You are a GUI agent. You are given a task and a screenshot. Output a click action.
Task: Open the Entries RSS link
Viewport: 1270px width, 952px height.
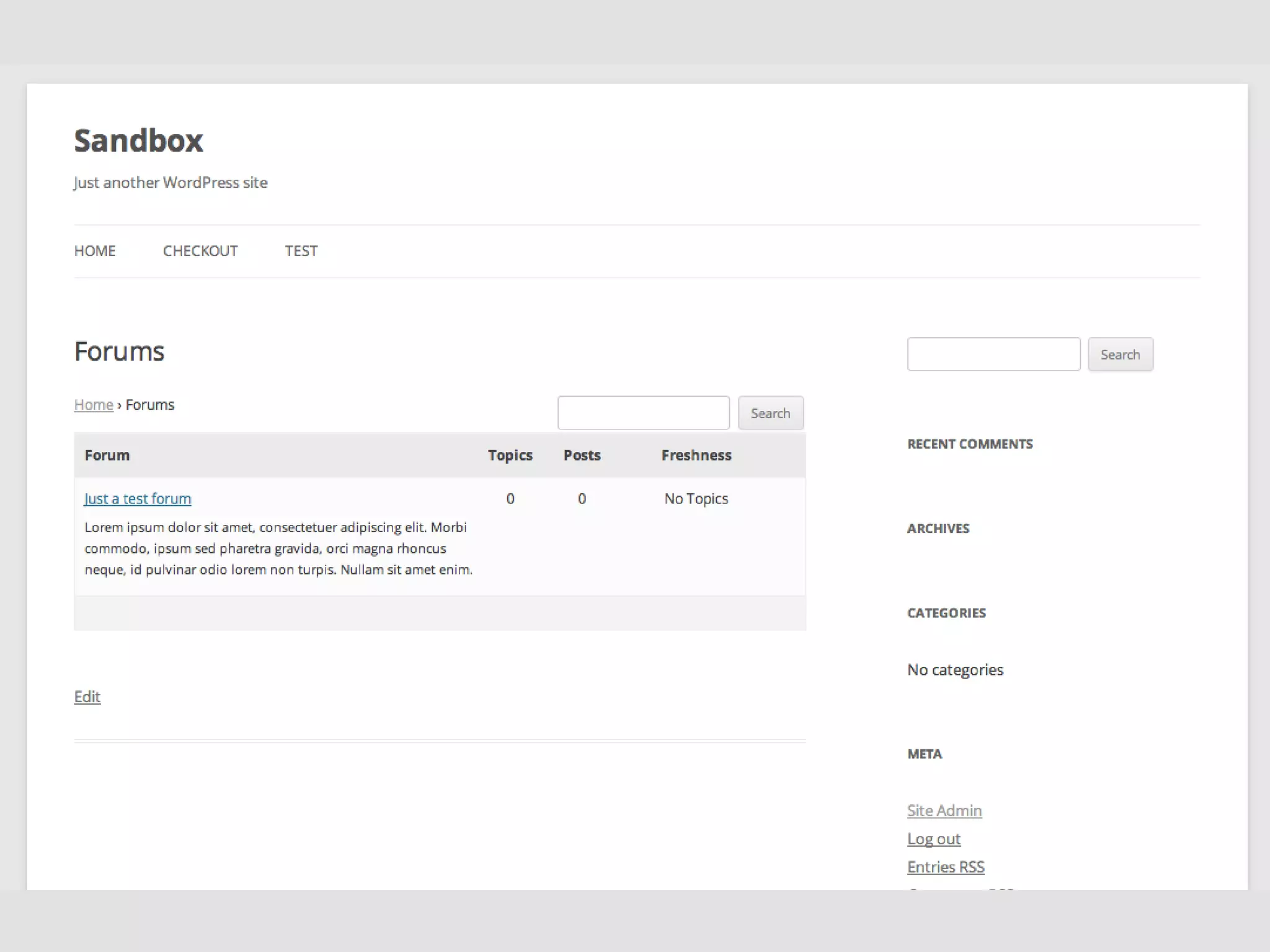pyautogui.click(x=945, y=867)
